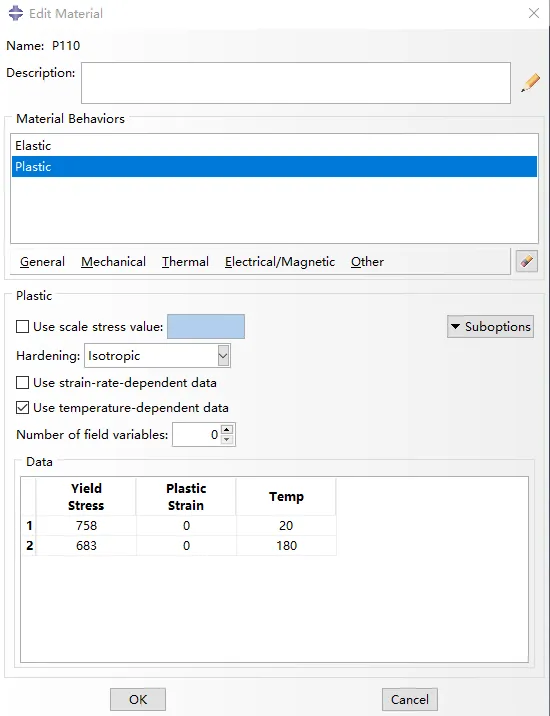Open the General menu
The width and height of the screenshot is (550, 716).
tap(42, 262)
